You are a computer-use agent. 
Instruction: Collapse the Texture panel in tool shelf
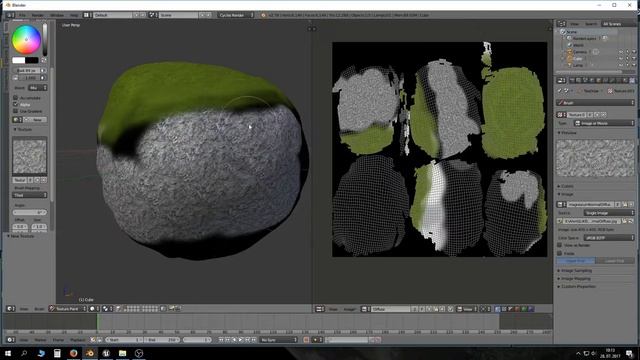[x=24, y=129]
